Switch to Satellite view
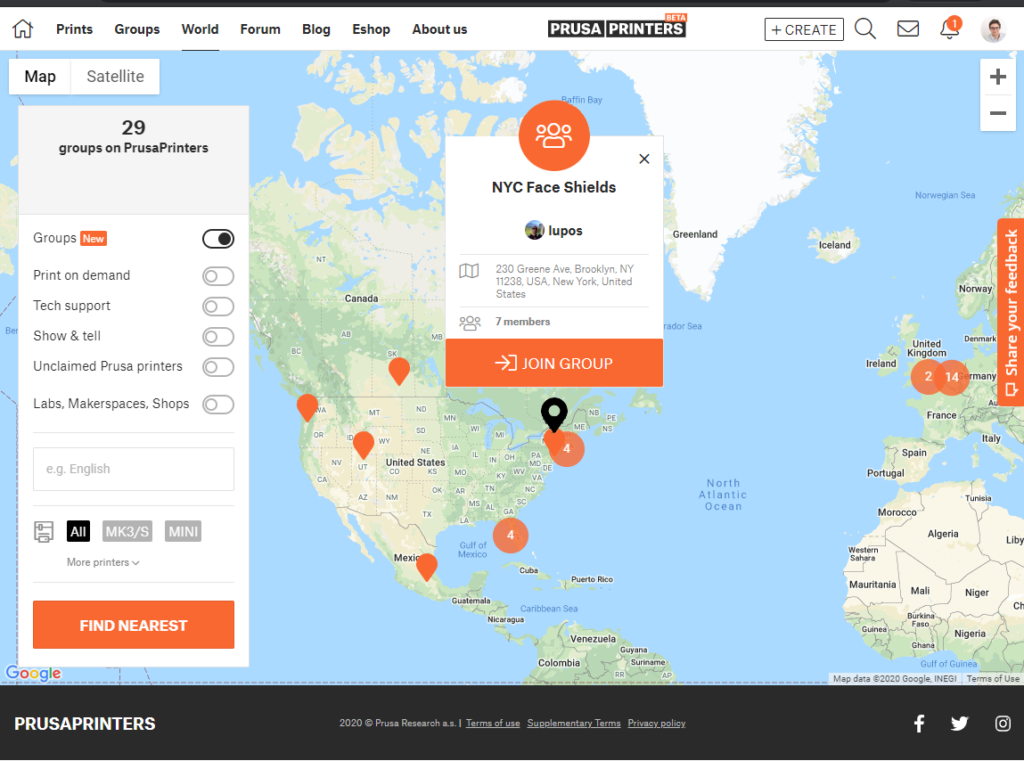Image resolution: width=1024 pixels, height=761 pixels. coord(115,76)
